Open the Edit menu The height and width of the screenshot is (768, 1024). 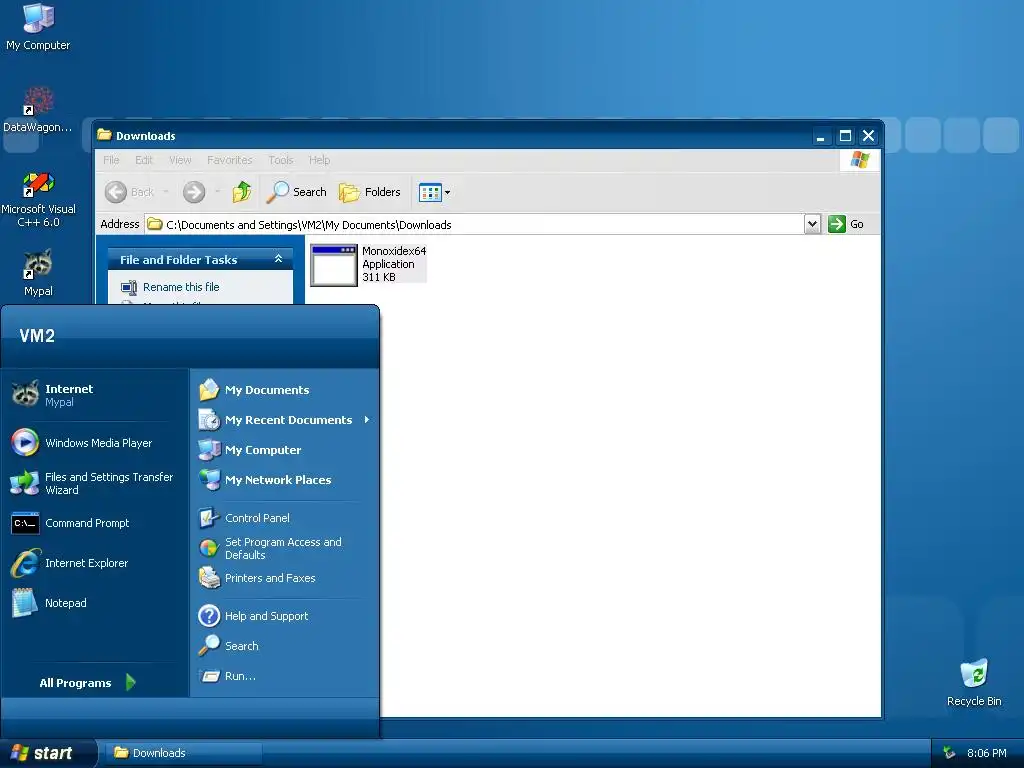144,160
